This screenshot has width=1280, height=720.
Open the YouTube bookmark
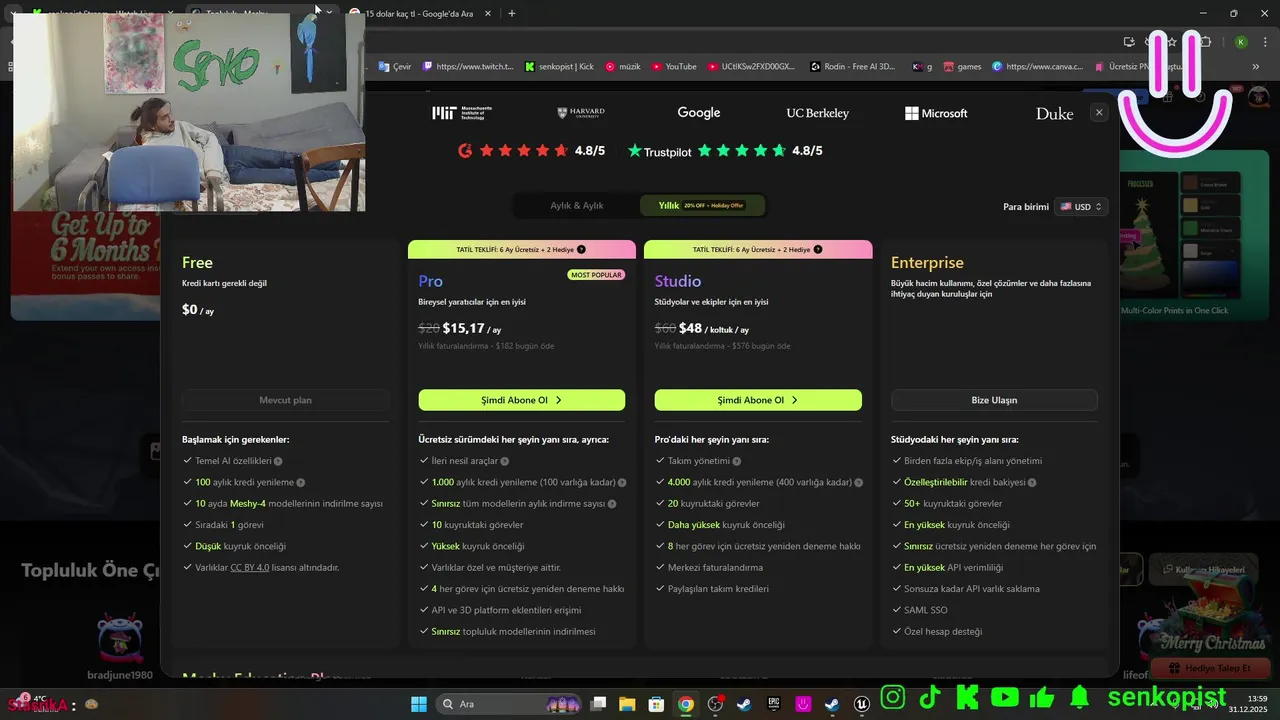pyautogui.click(x=674, y=67)
